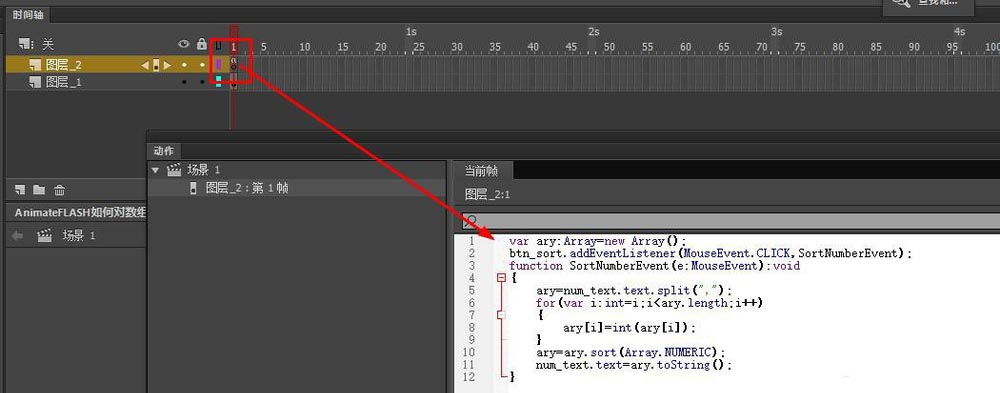This screenshot has width=1000, height=393.
Task: Click code line 5 with num_text.text.split
Action: tap(634, 290)
